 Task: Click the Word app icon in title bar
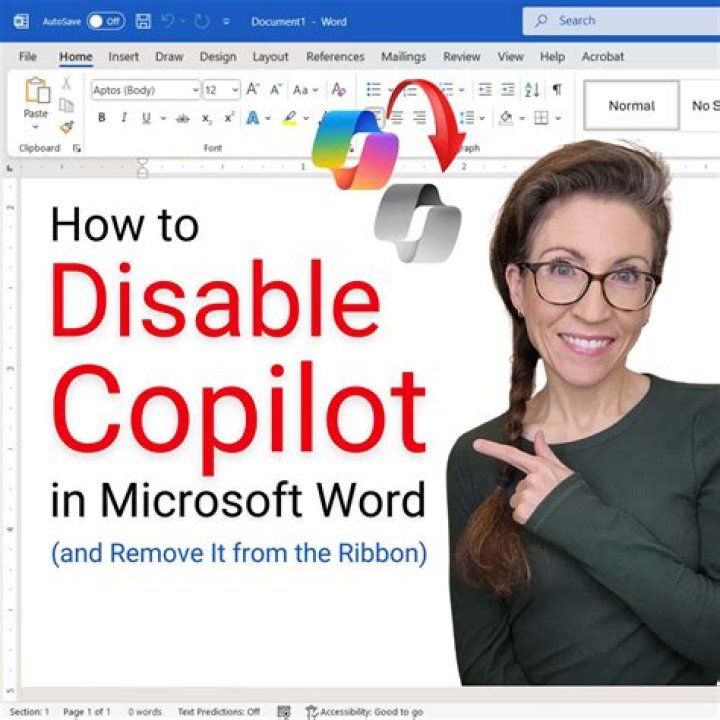21,21
